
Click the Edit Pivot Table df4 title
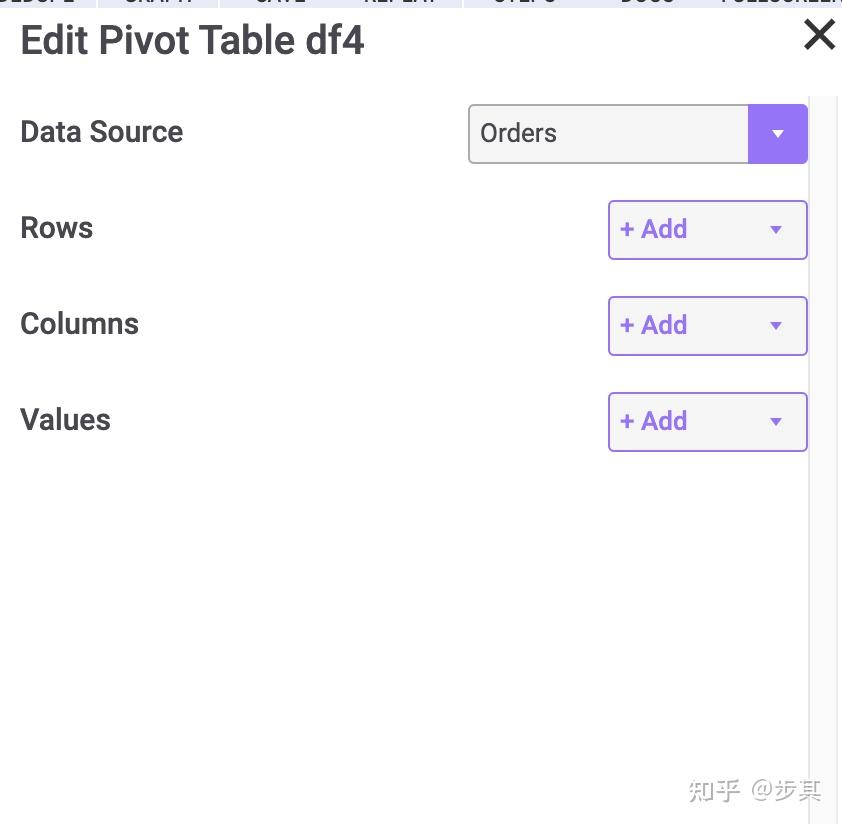[x=192, y=40]
